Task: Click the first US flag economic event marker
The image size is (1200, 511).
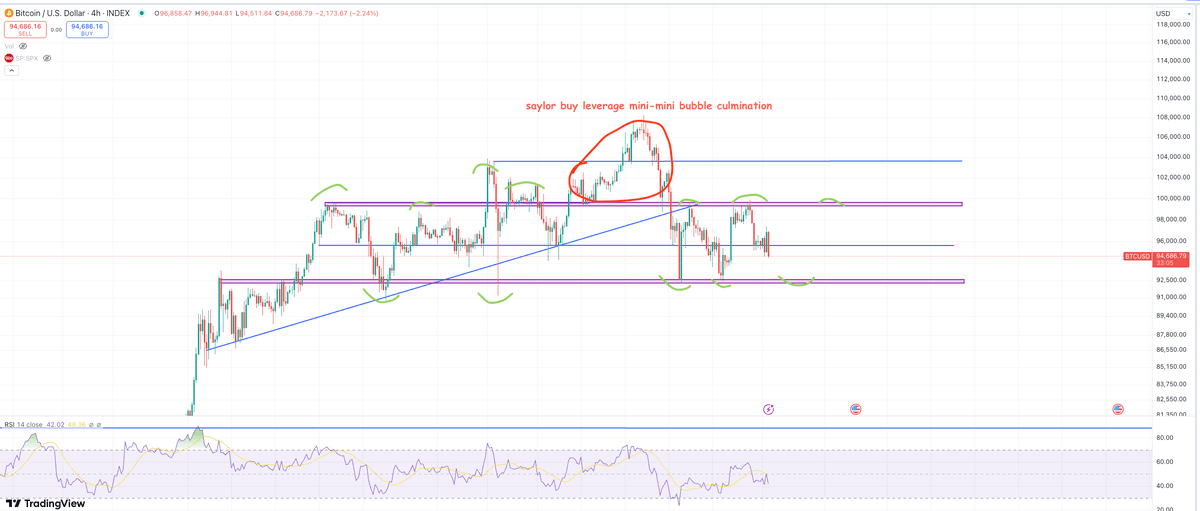Action: click(x=855, y=409)
